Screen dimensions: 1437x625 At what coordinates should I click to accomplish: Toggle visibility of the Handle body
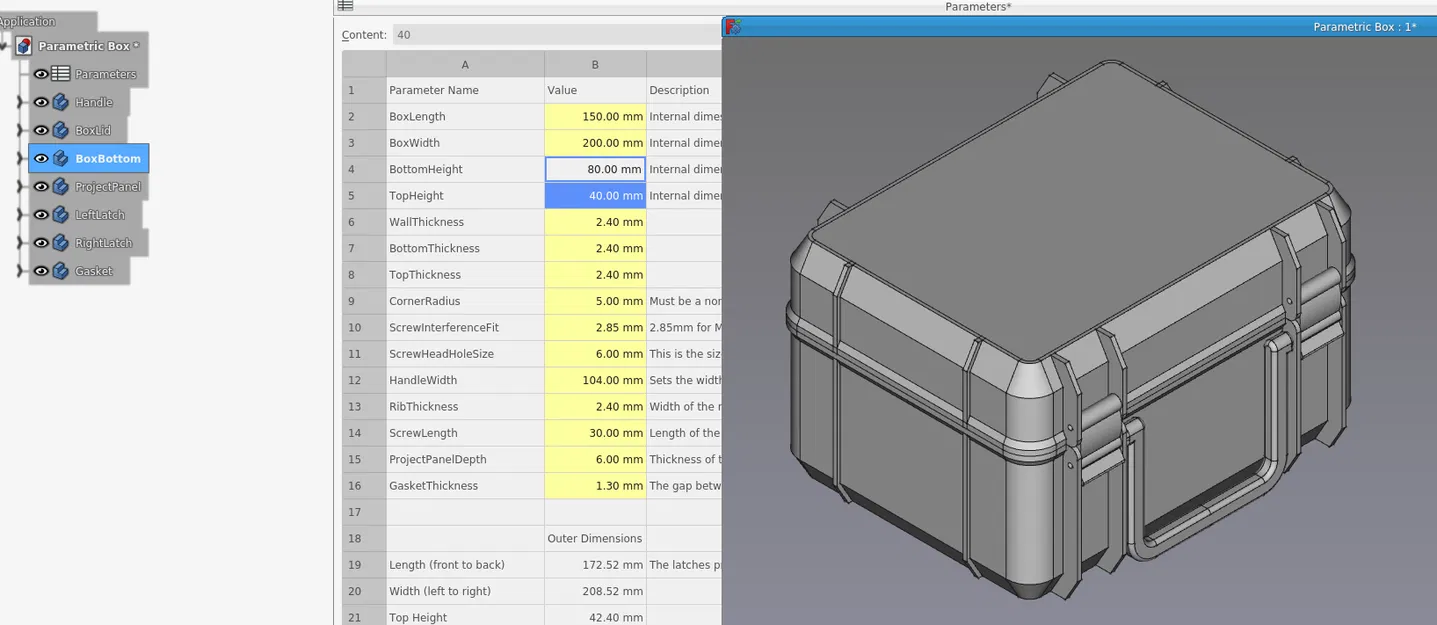pos(41,101)
